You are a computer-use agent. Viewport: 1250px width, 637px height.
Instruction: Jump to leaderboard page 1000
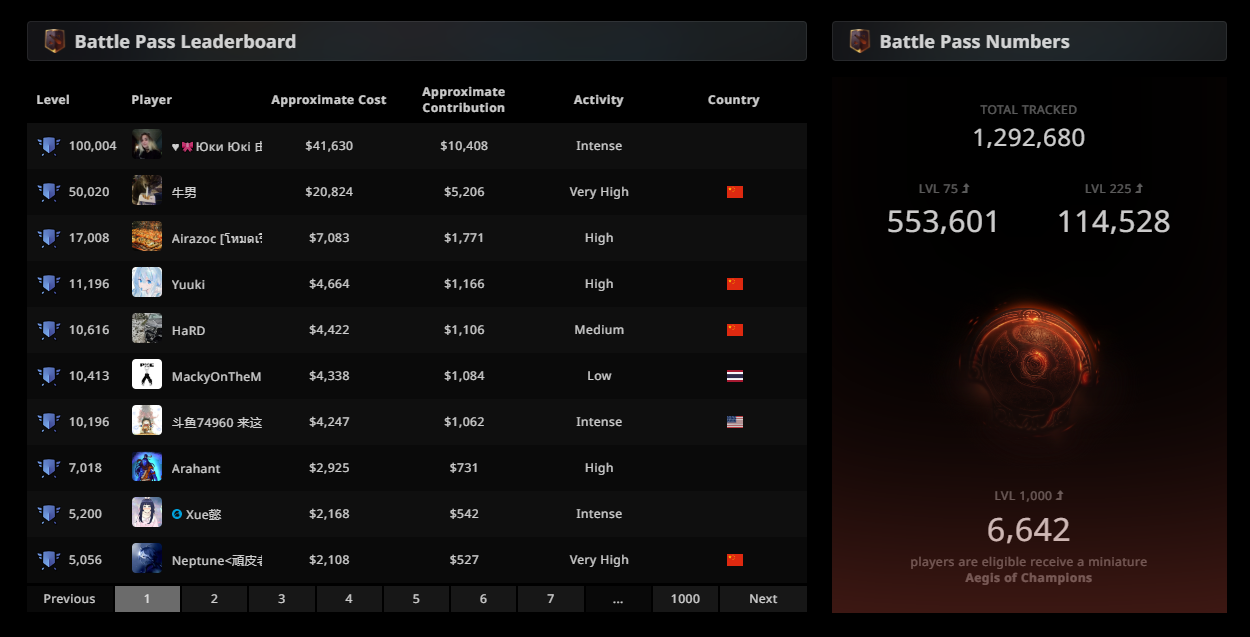(685, 599)
